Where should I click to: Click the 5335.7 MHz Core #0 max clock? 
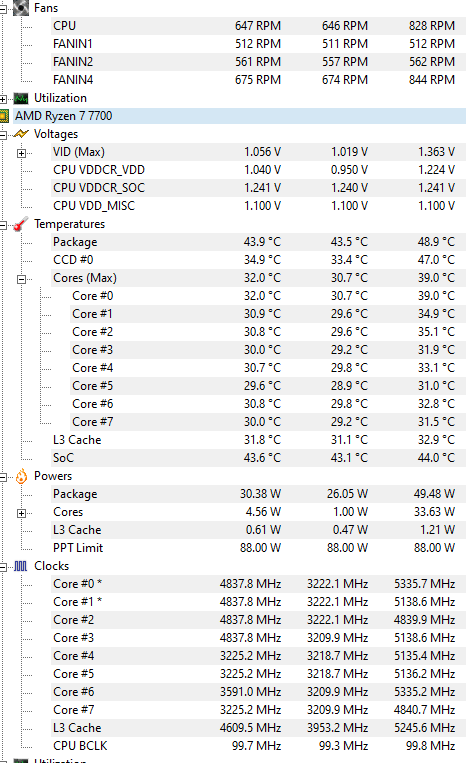point(425,584)
